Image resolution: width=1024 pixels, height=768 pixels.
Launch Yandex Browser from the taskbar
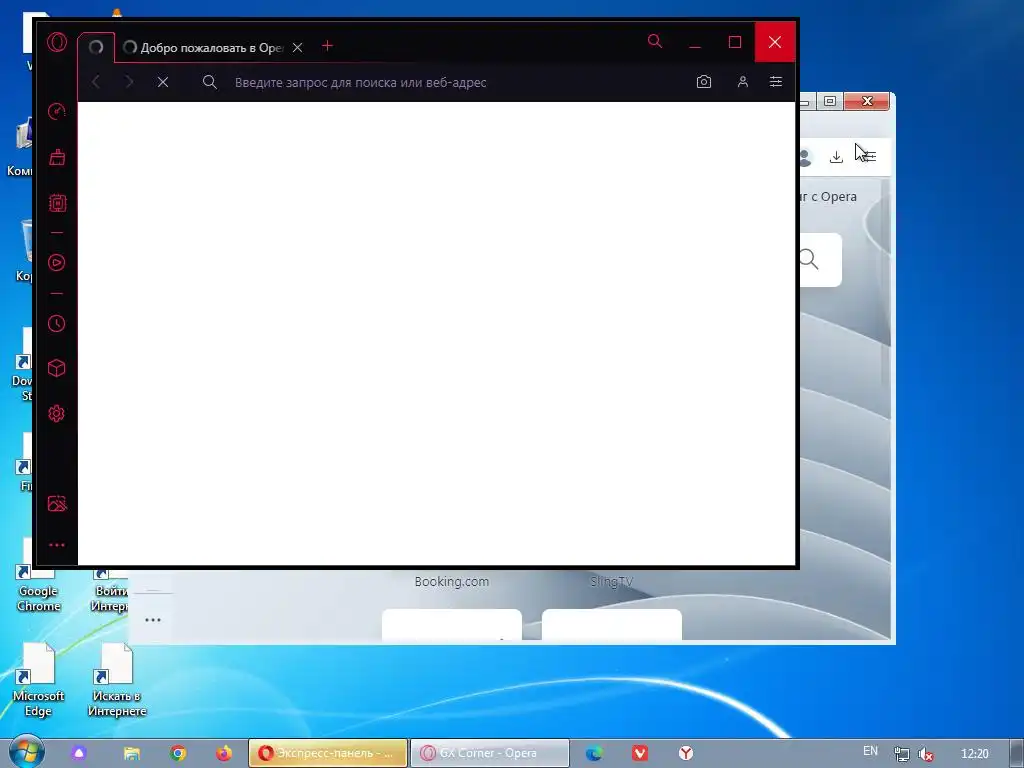[686, 753]
